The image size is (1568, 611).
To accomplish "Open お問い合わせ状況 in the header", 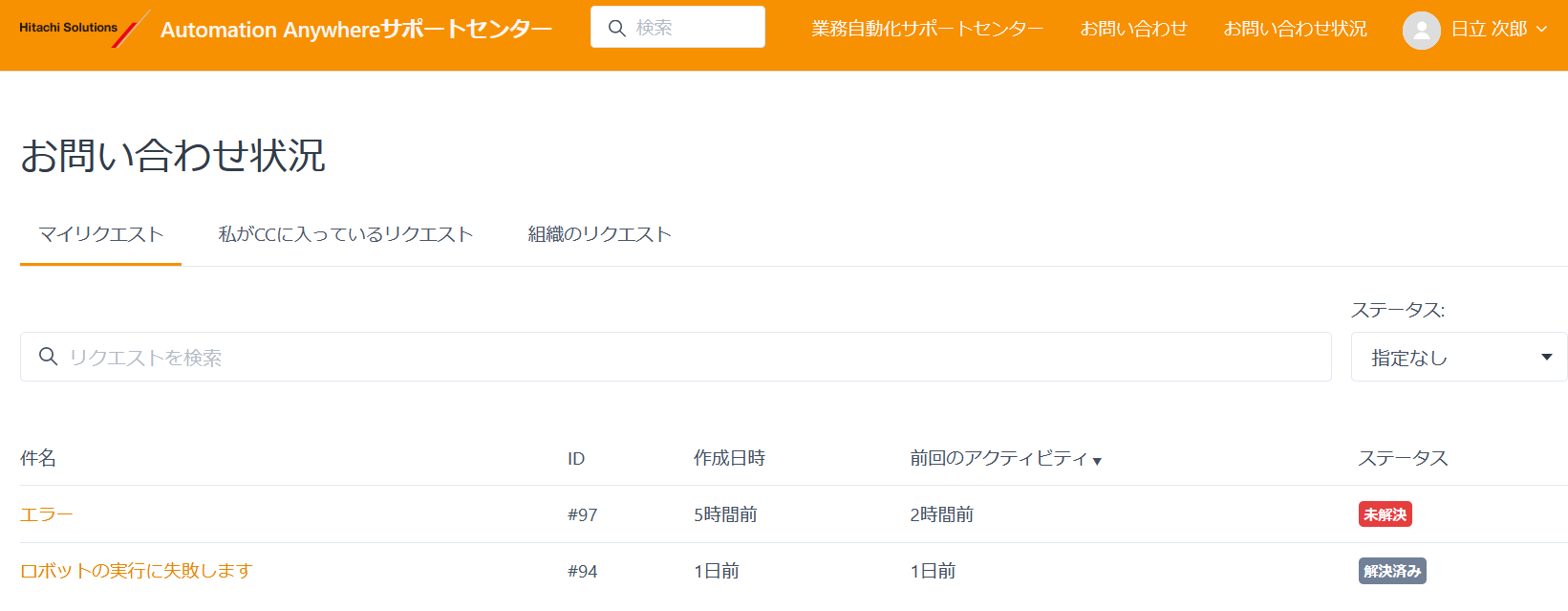I will point(1295,29).
